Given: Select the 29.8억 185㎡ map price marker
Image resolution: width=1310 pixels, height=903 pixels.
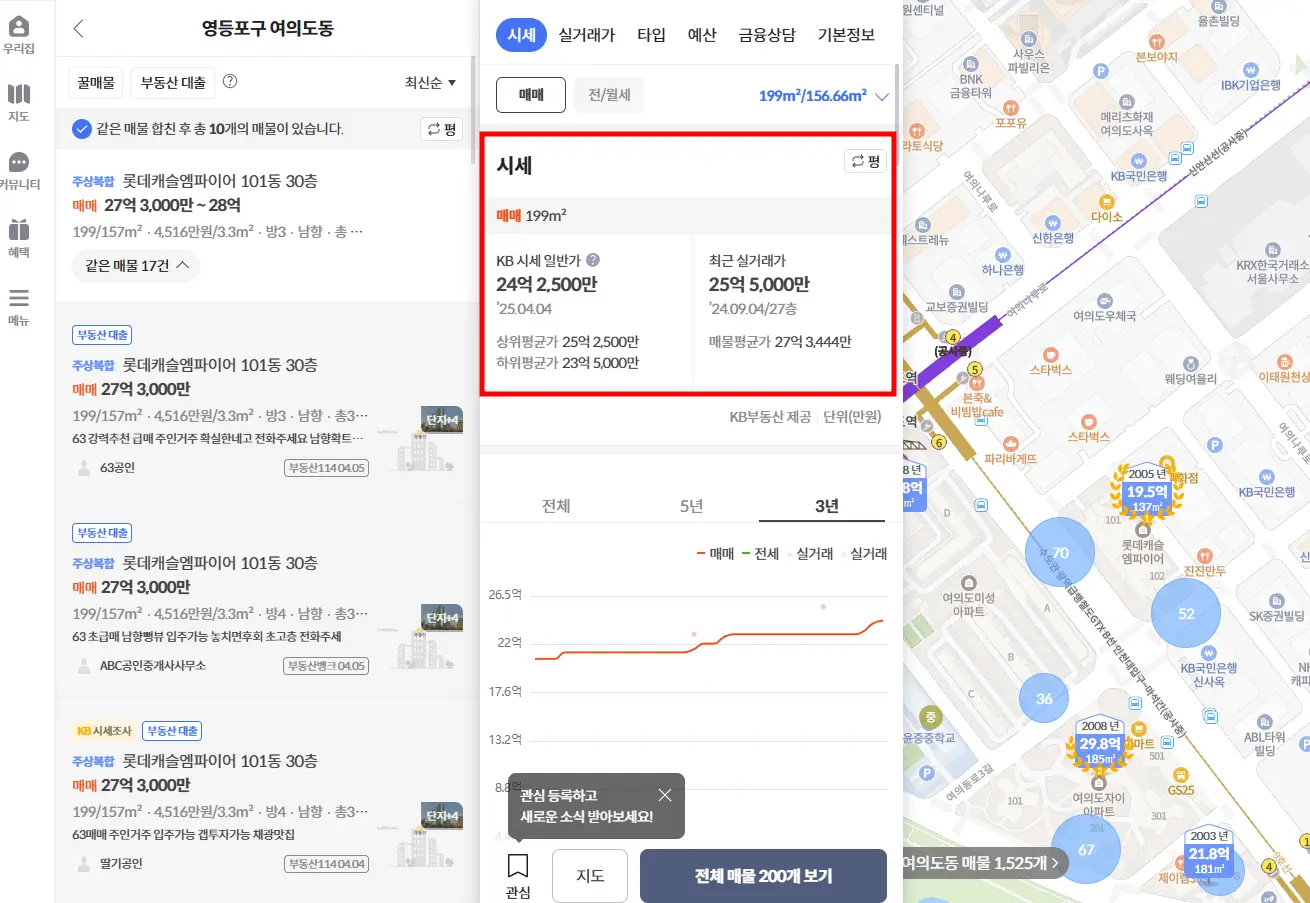Looking at the screenshot, I should (x=1100, y=744).
